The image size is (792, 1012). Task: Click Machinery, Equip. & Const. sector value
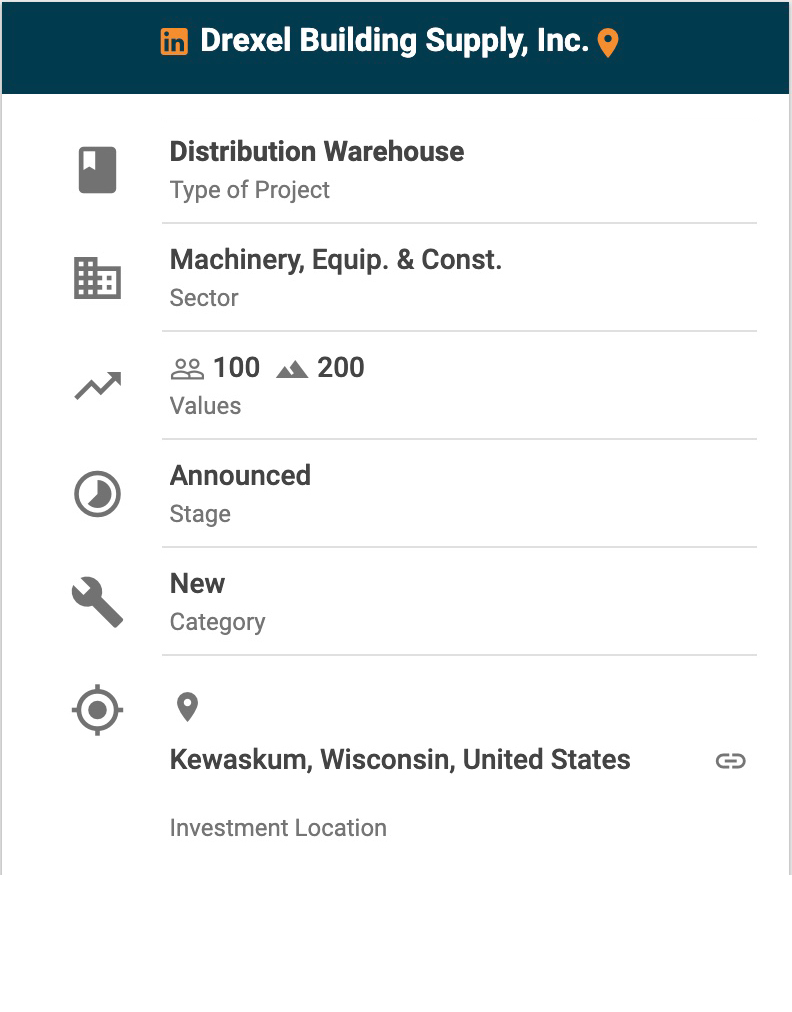tap(336, 260)
